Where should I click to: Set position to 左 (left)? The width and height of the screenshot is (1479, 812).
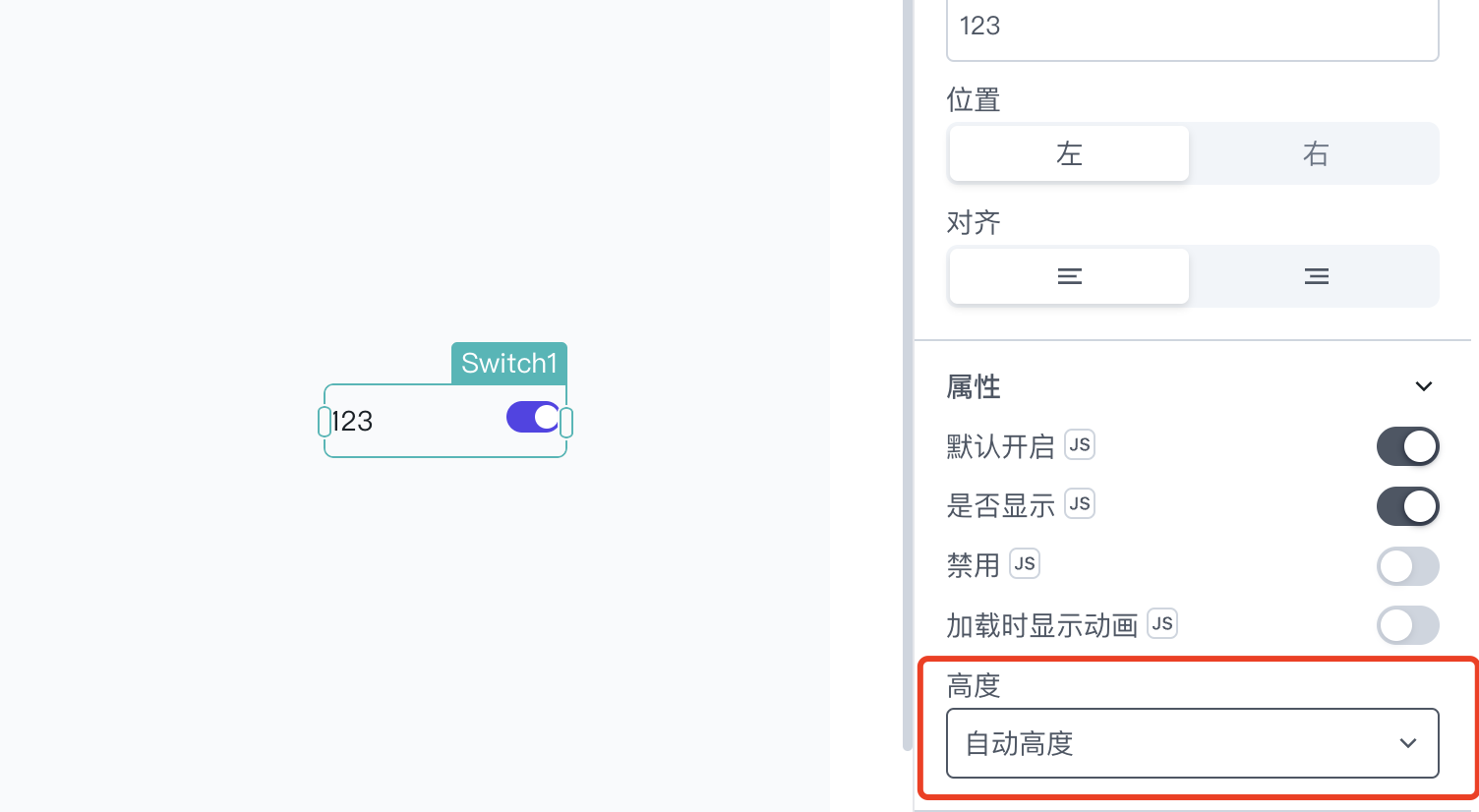pos(1069,153)
